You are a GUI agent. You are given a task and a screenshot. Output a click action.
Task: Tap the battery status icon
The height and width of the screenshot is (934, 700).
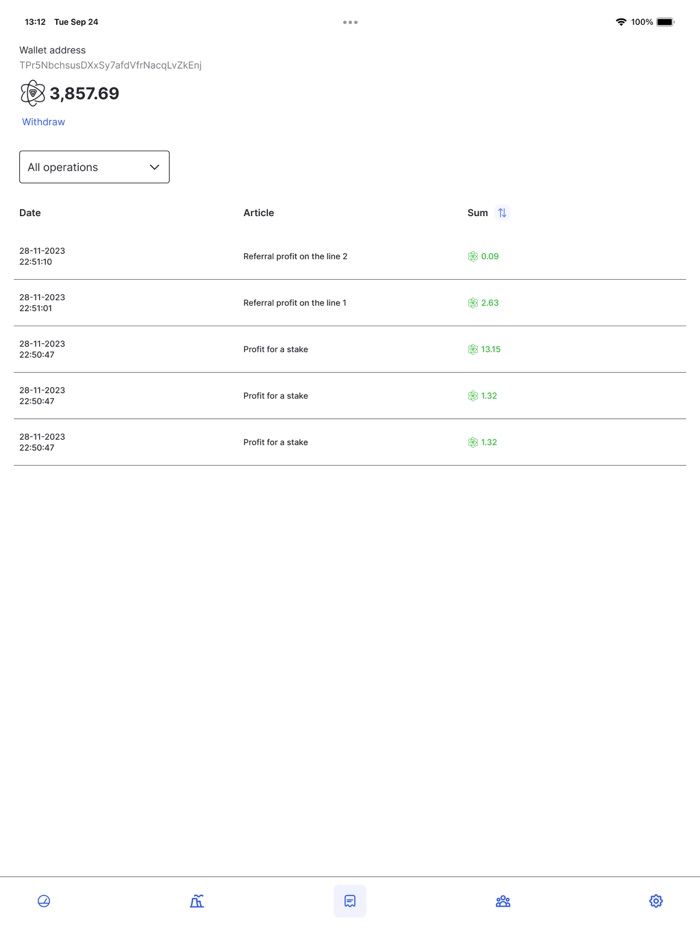[x=665, y=22]
